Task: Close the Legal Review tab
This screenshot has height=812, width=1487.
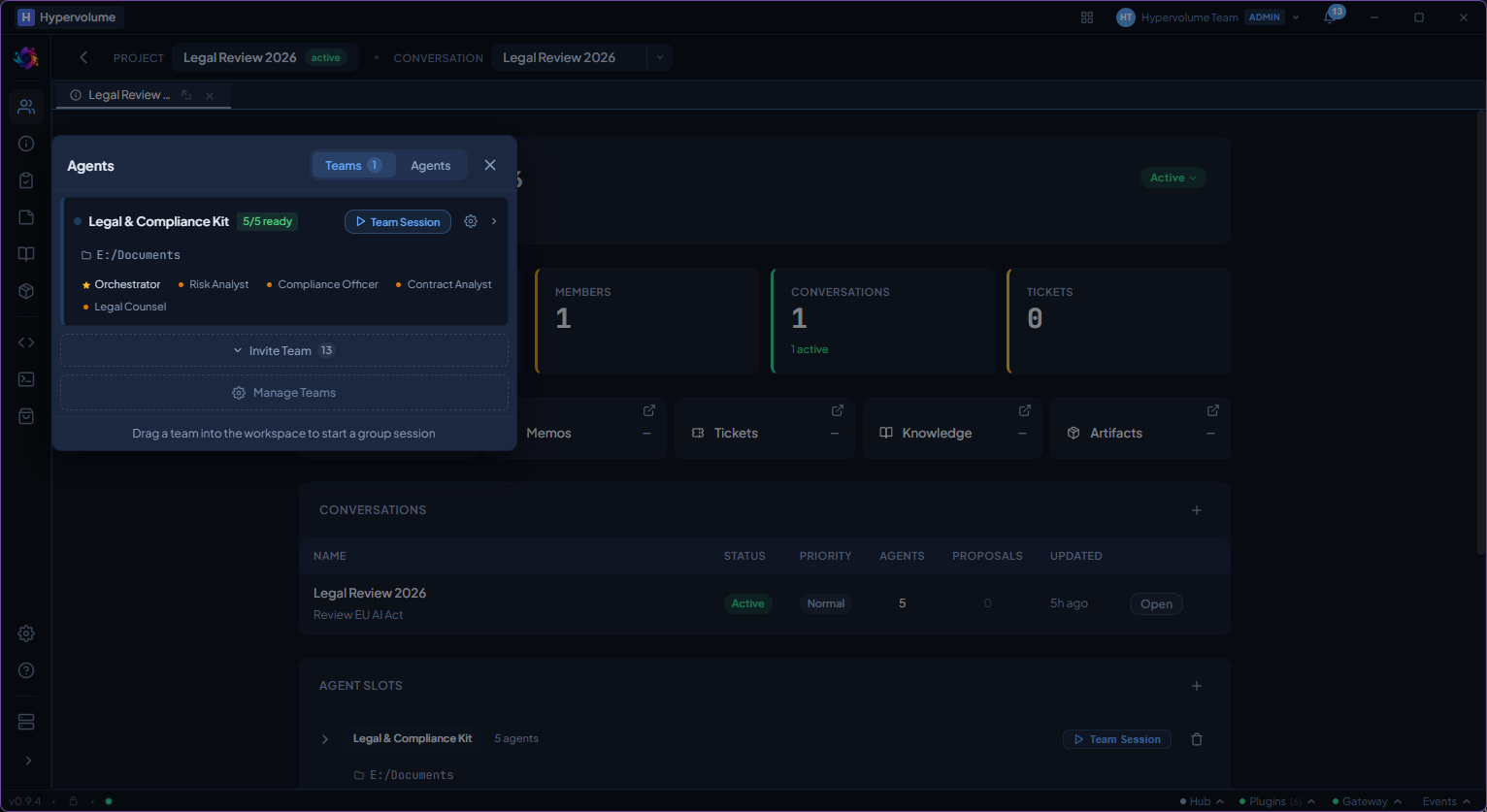Action: coord(210,95)
